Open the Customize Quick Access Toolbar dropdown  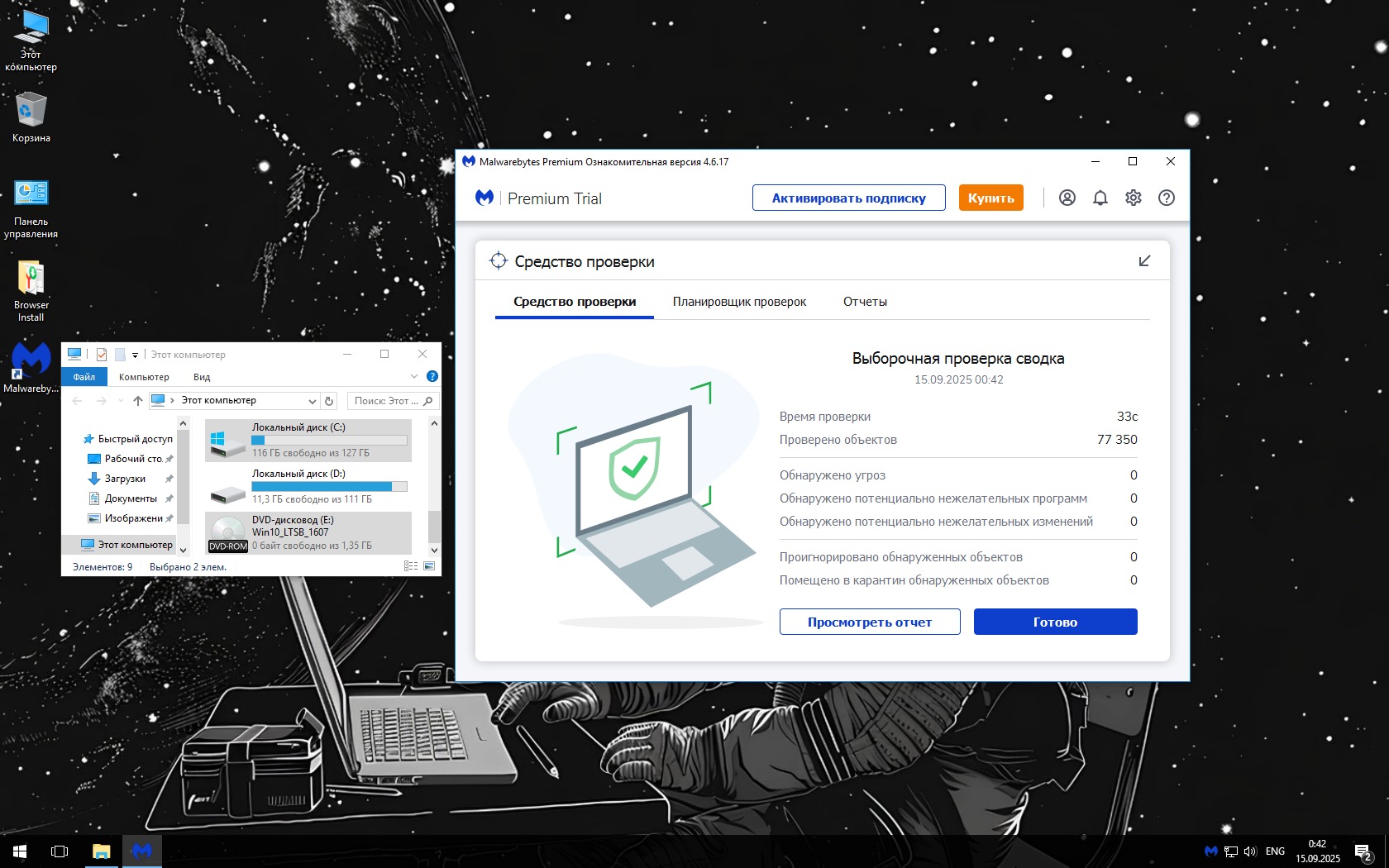pos(135,355)
